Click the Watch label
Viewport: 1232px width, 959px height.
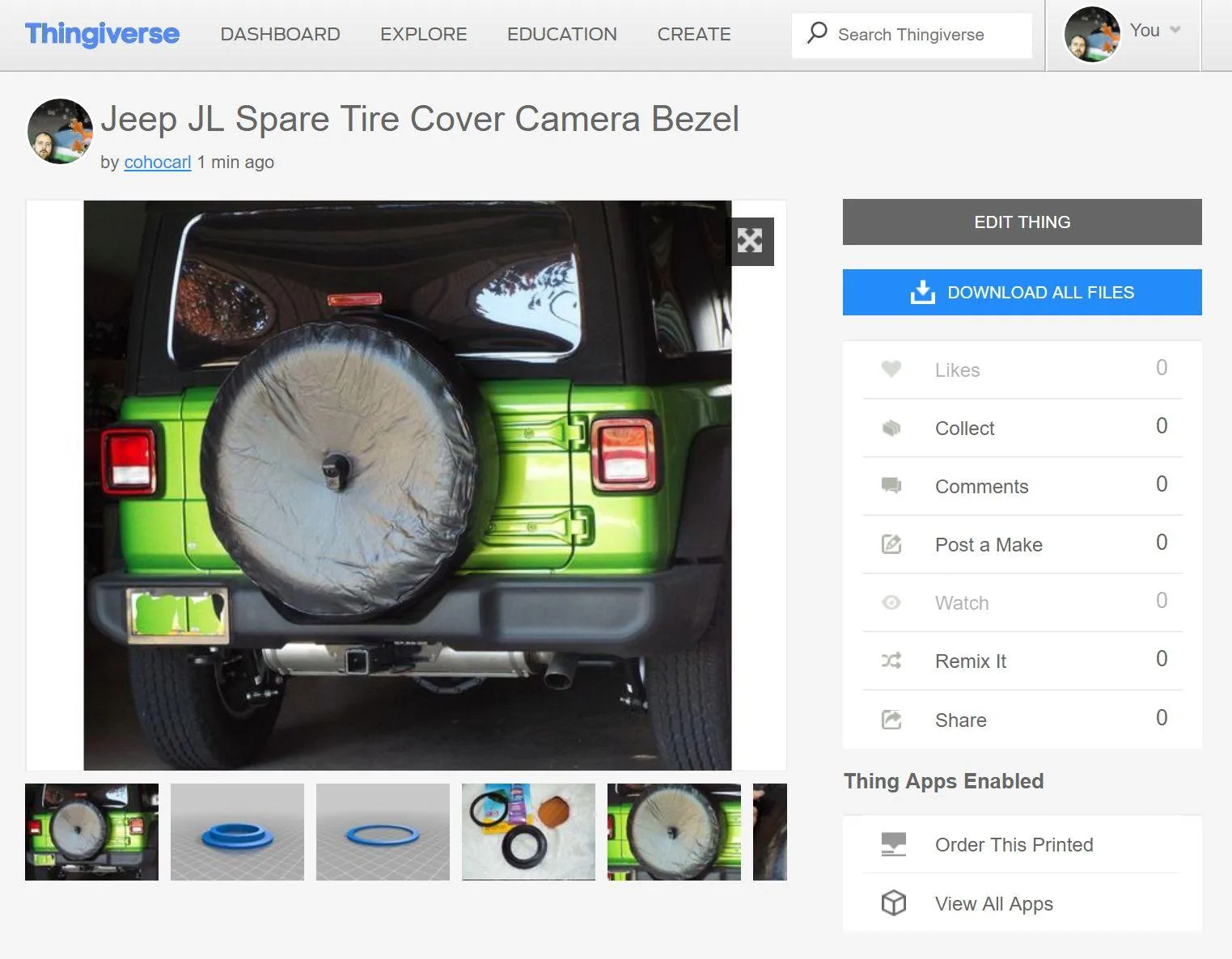(962, 603)
